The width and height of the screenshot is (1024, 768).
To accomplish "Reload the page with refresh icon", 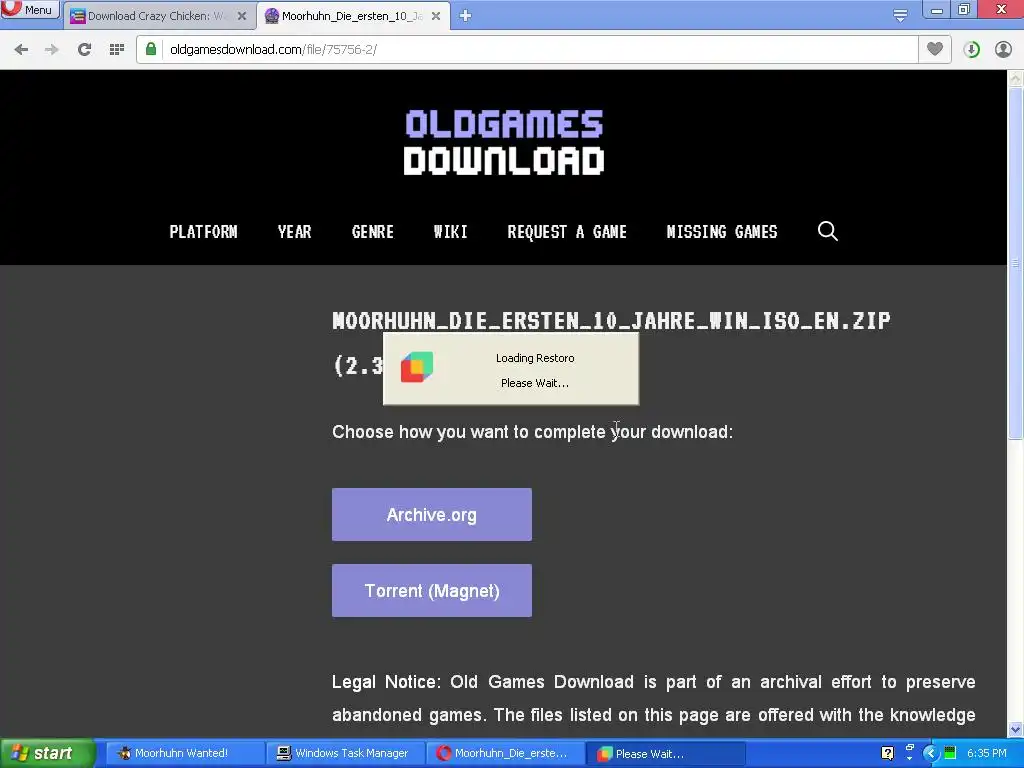I will tap(84, 50).
